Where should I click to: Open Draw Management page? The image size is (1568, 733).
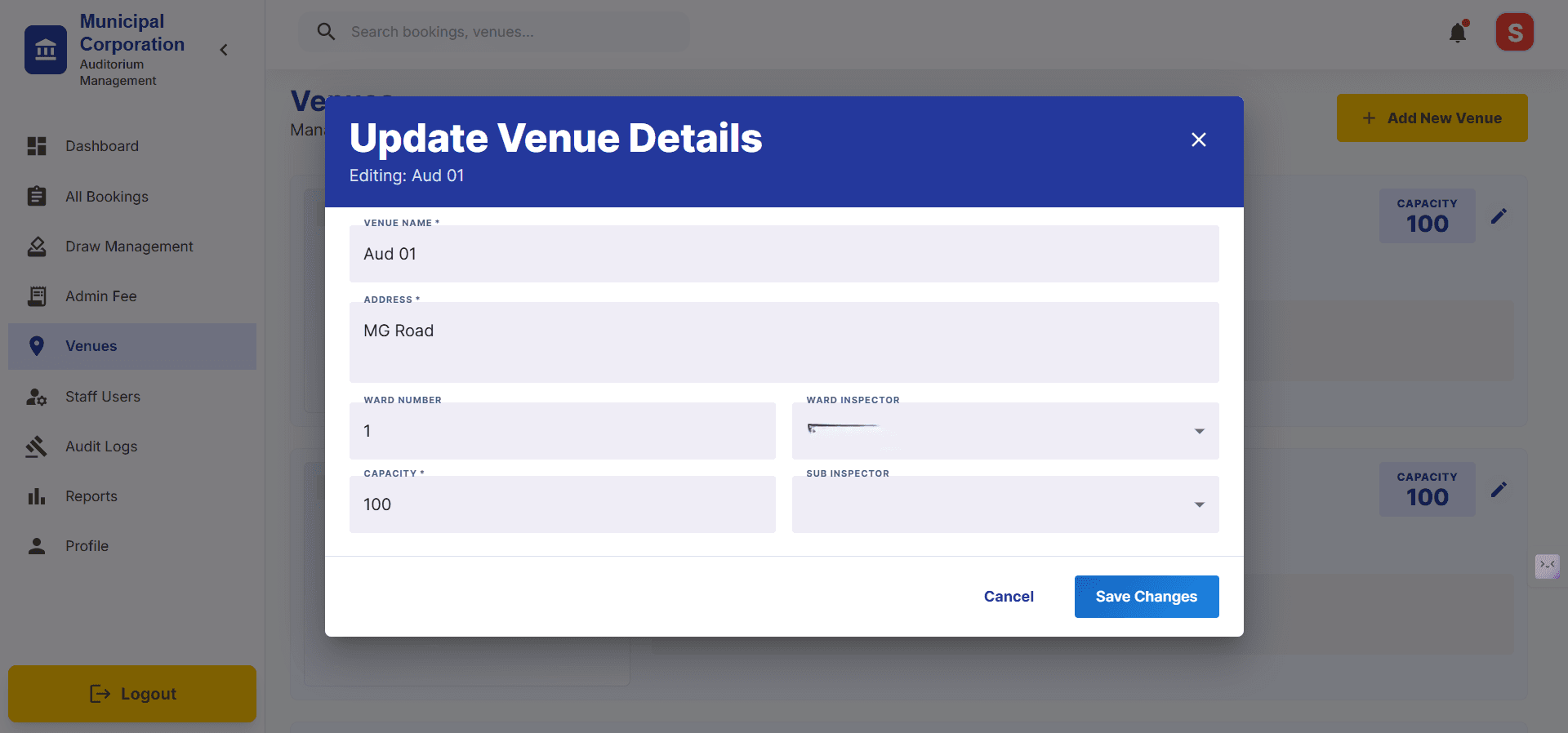click(x=132, y=247)
